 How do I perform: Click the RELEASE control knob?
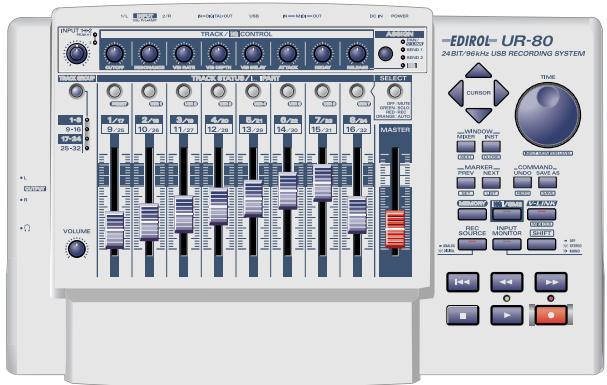pos(357,54)
